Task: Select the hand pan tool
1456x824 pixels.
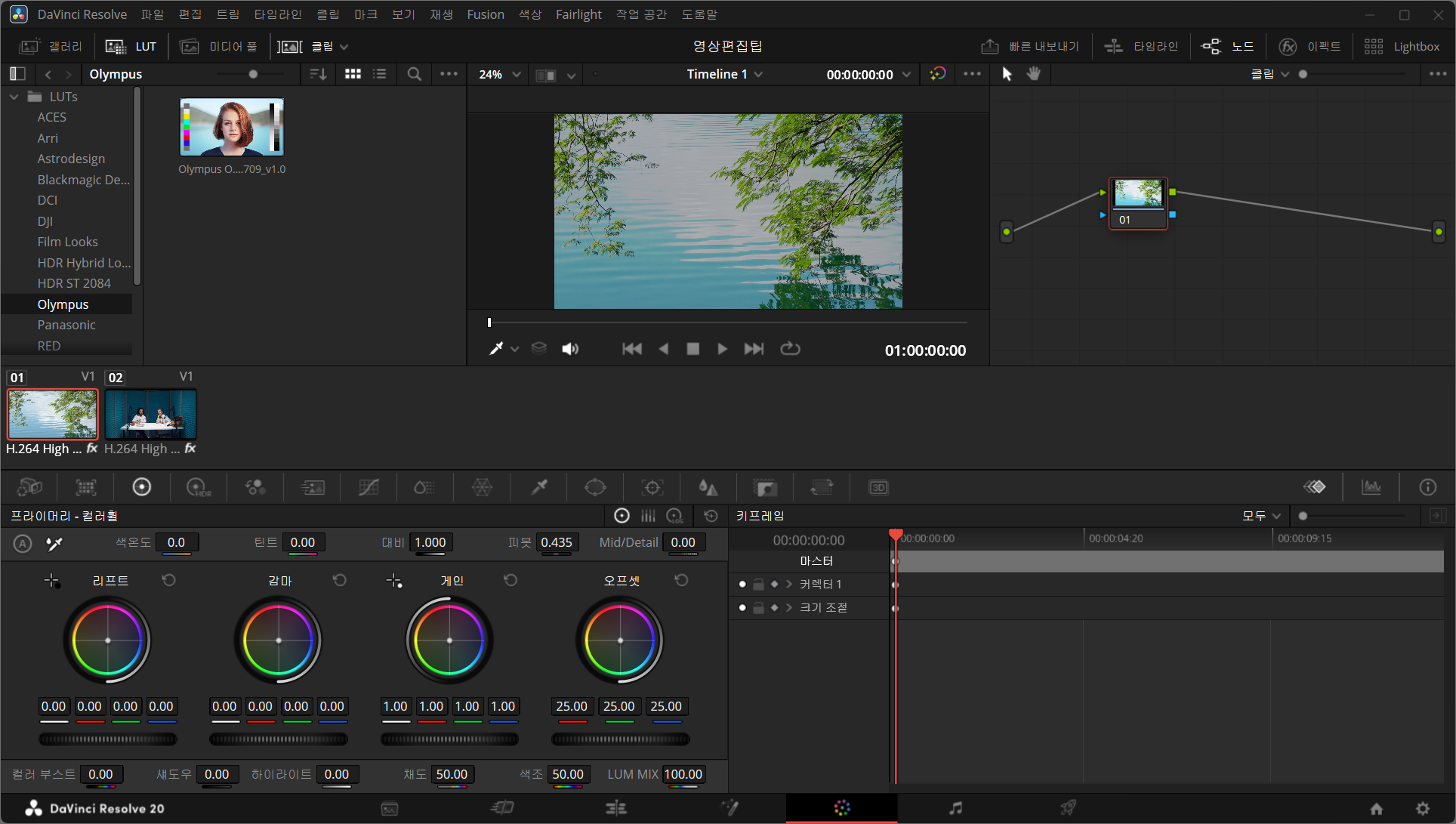Action: [1033, 73]
